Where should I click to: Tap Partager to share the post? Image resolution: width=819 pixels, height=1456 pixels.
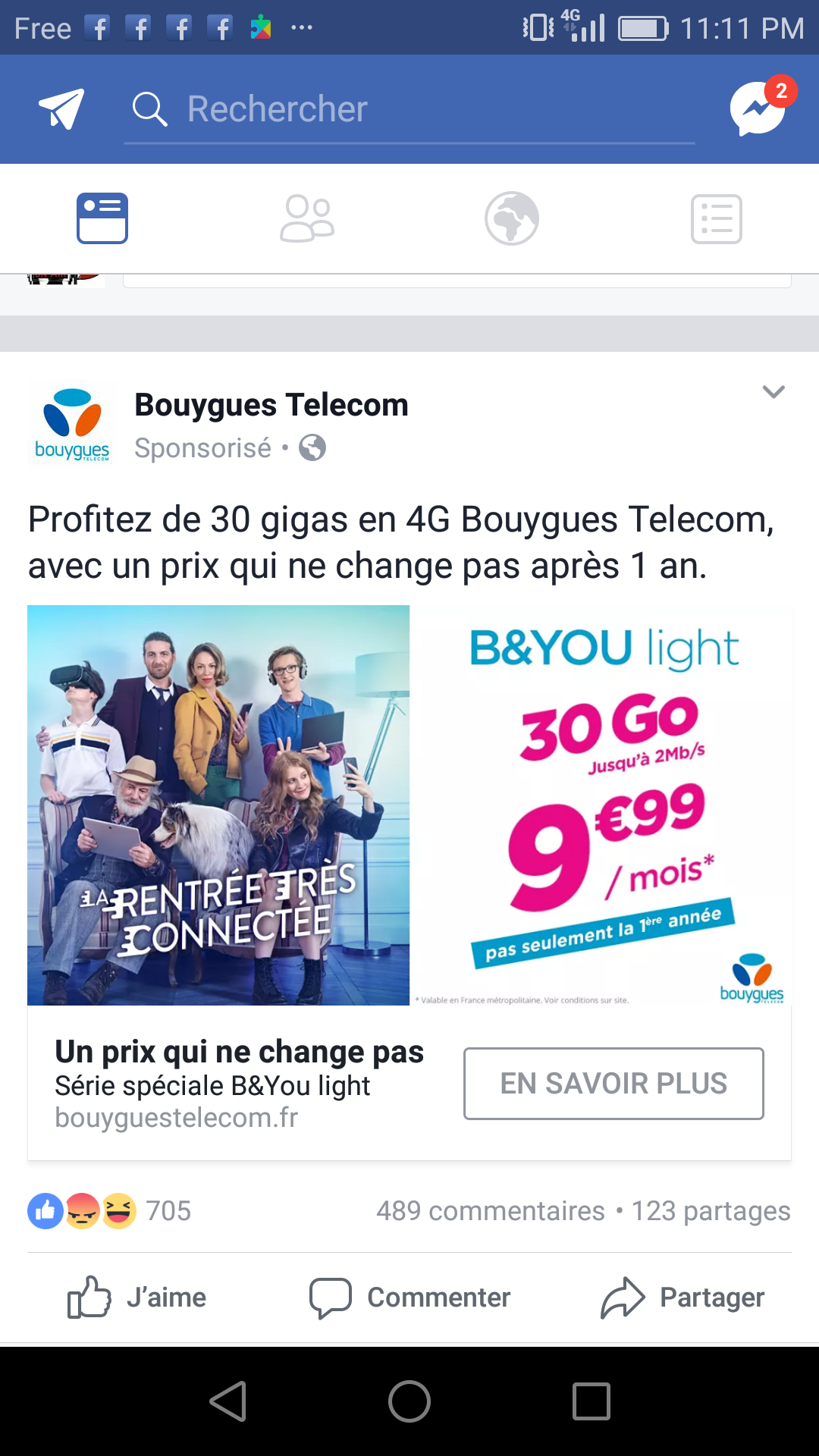tap(682, 1298)
